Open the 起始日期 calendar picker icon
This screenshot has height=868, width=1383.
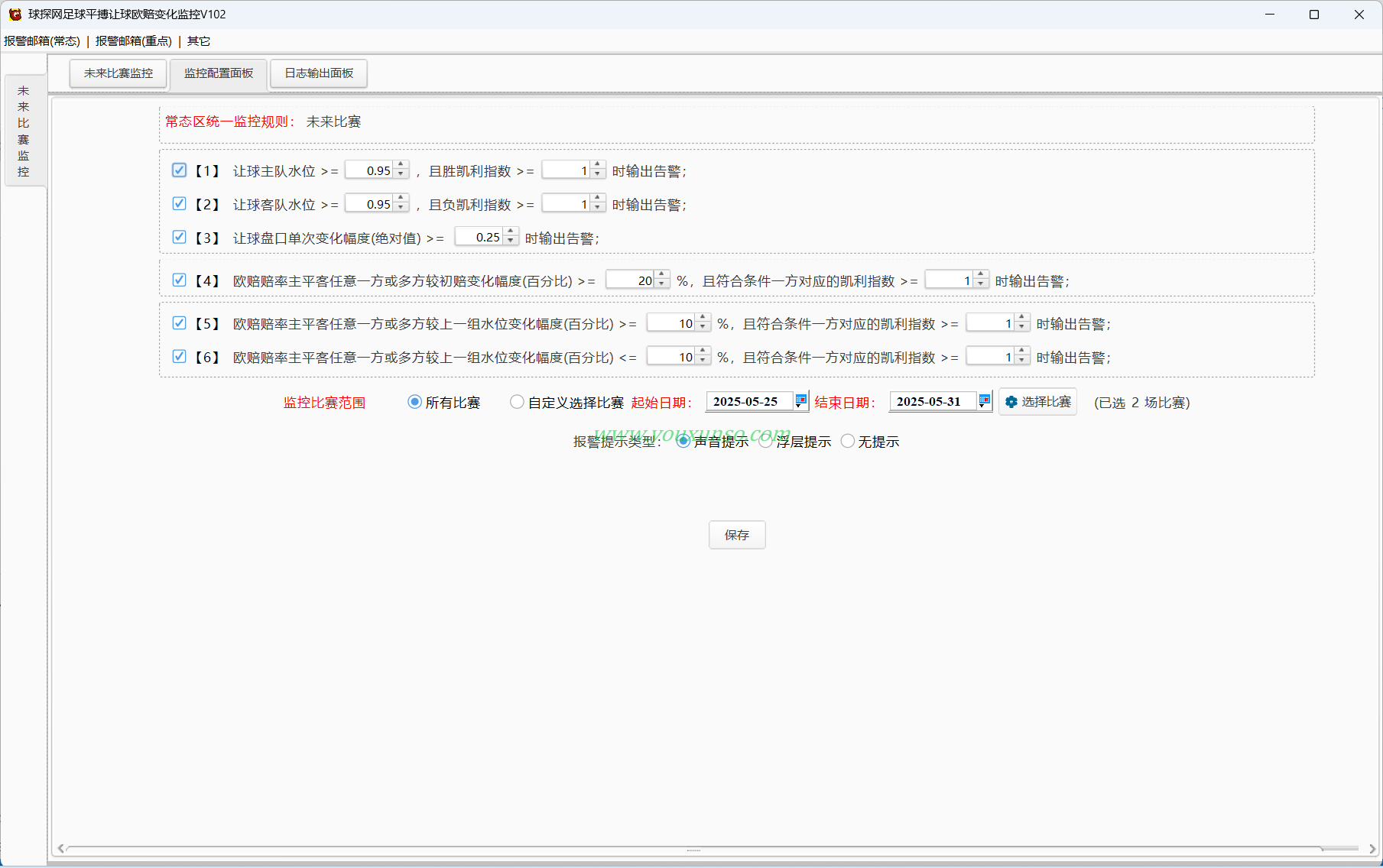click(800, 400)
